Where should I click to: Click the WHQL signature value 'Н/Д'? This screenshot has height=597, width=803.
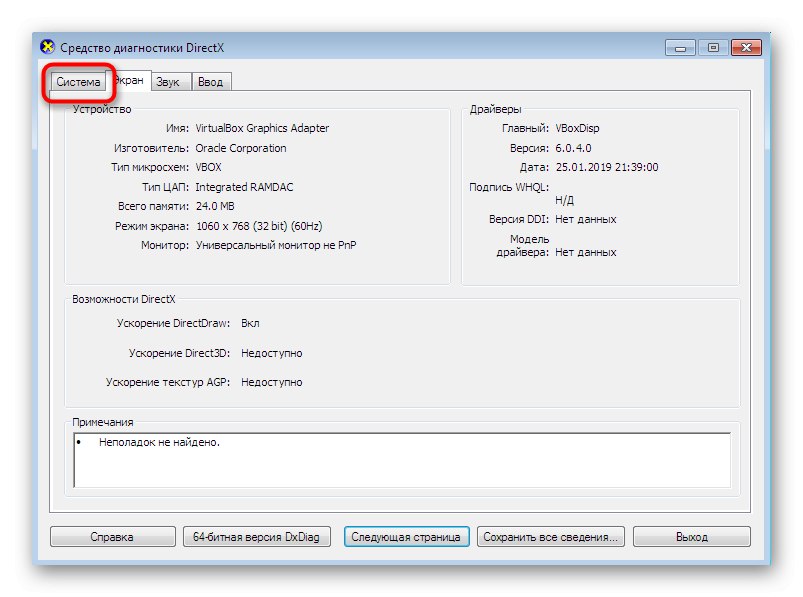click(564, 200)
